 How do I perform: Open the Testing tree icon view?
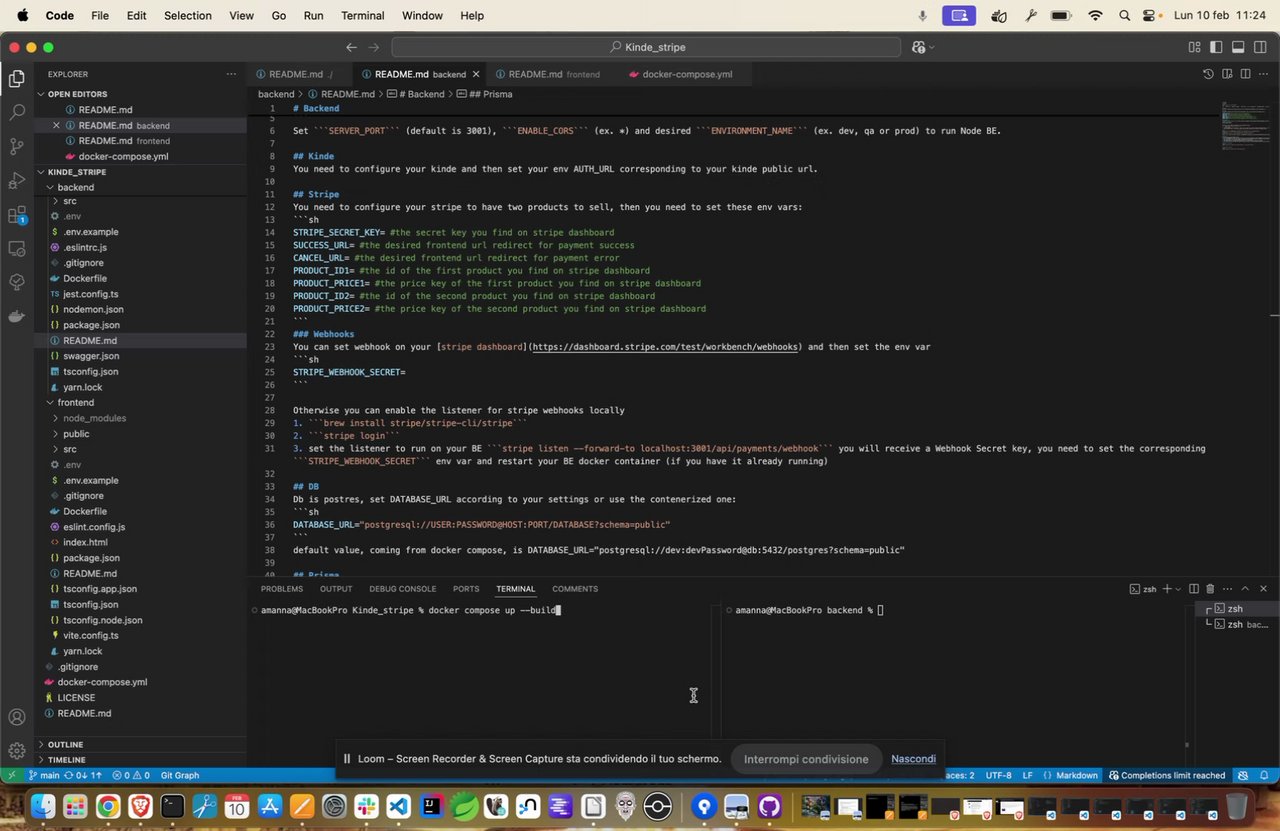pos(16,283)
